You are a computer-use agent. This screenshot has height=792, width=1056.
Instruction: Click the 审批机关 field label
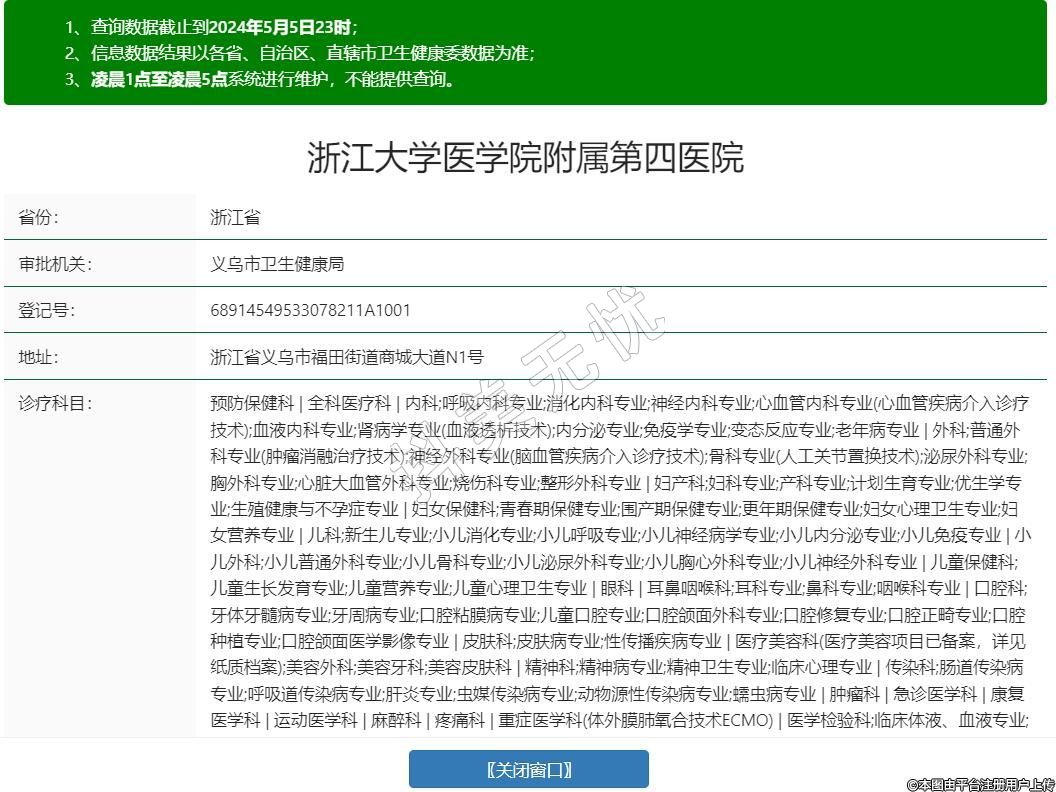(55, 264)
